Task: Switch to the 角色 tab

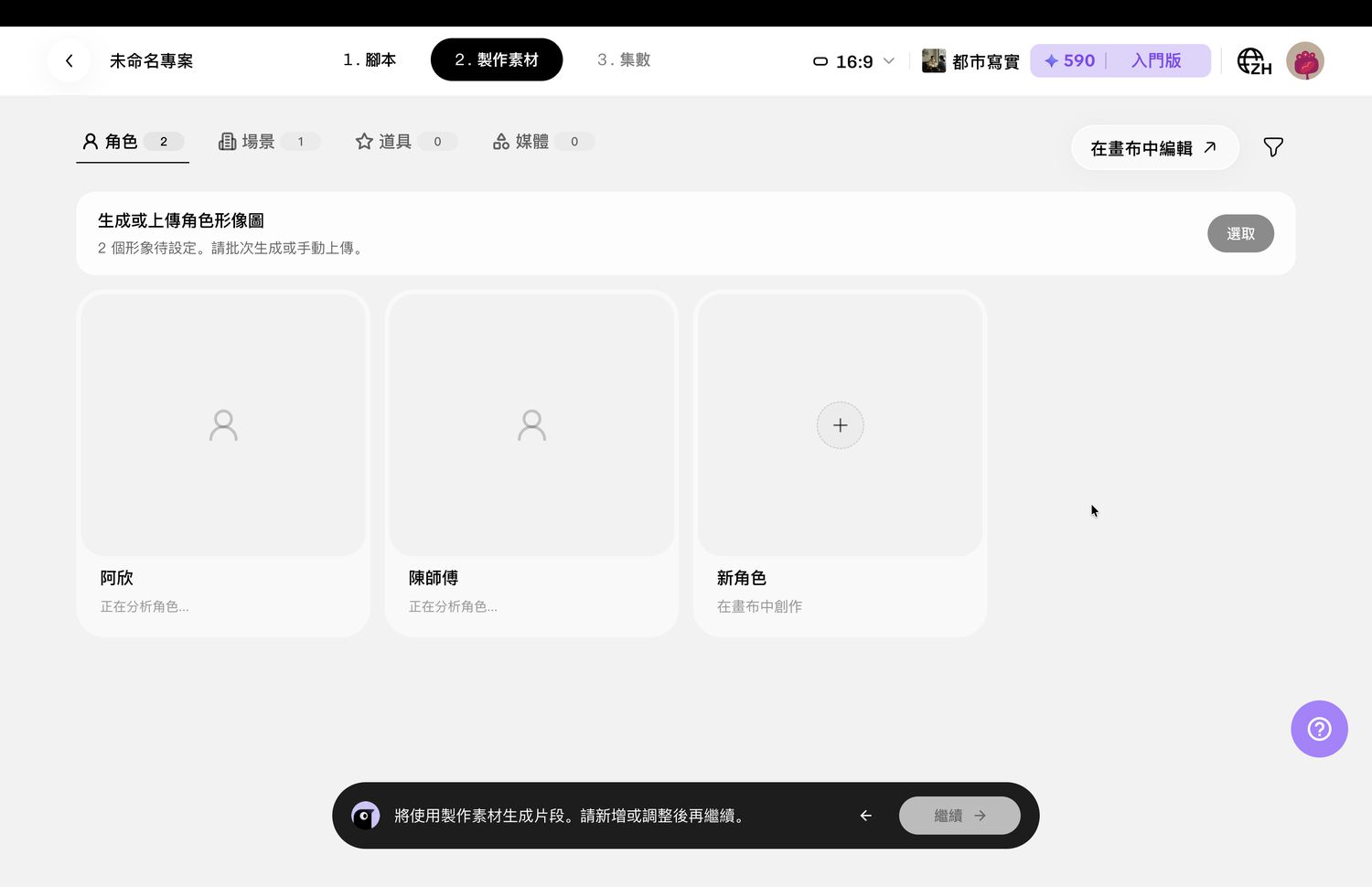Action: [133, 142]
